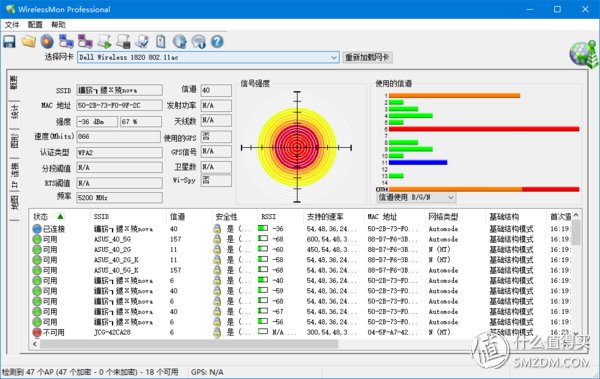Click the red channel 6 usage bar
This screenshot has width=600, height=379.
(484, 129)
